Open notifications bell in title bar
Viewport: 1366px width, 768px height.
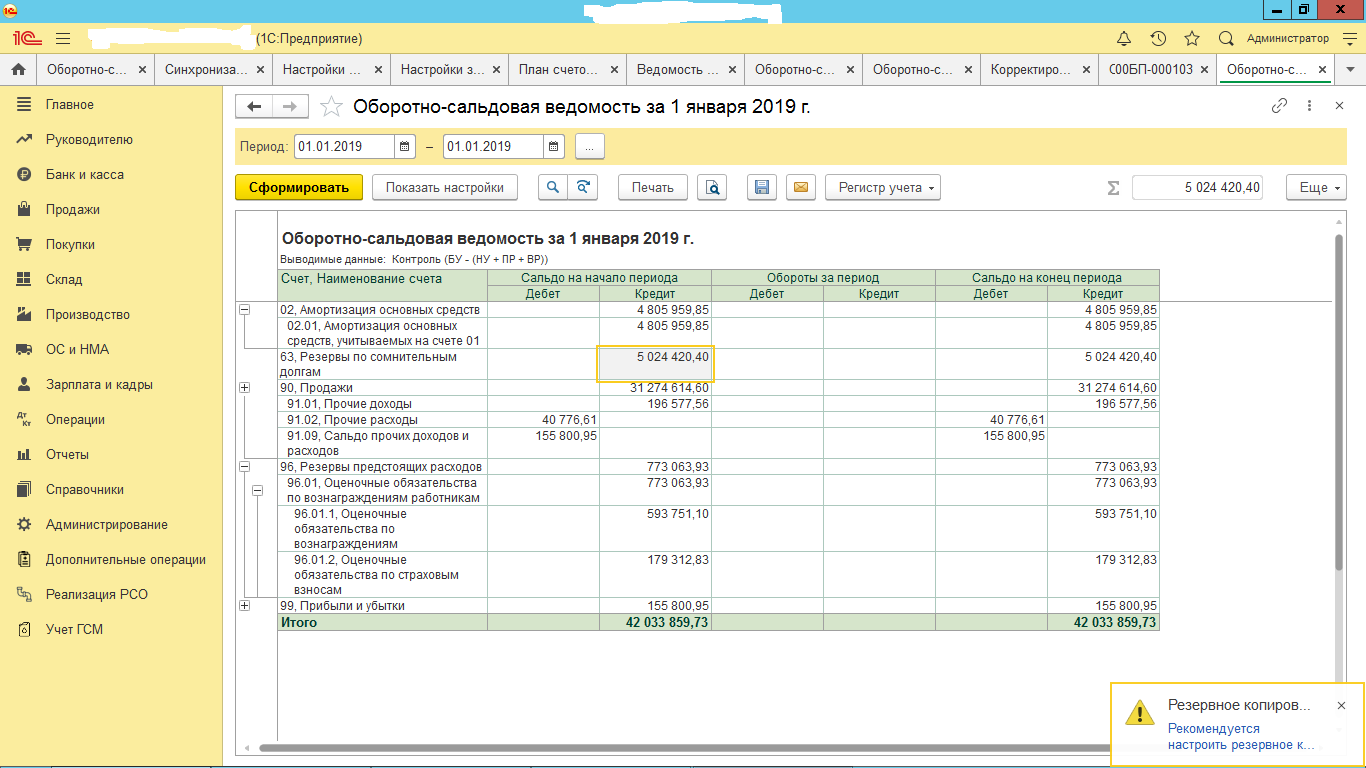[x=1123, y=38]
